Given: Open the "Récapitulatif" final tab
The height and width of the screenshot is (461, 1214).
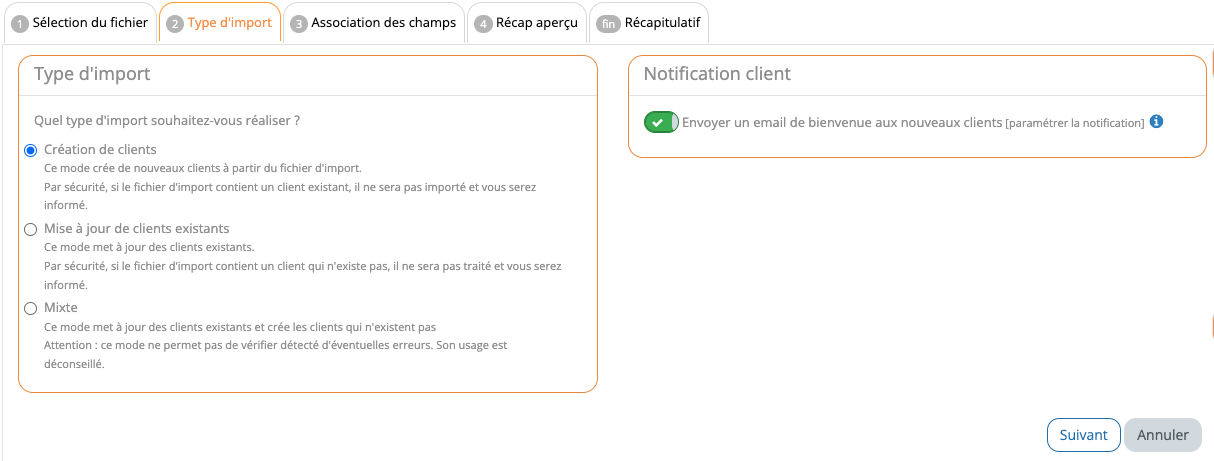Looking at the screenshot, I should tap(662, 22).
